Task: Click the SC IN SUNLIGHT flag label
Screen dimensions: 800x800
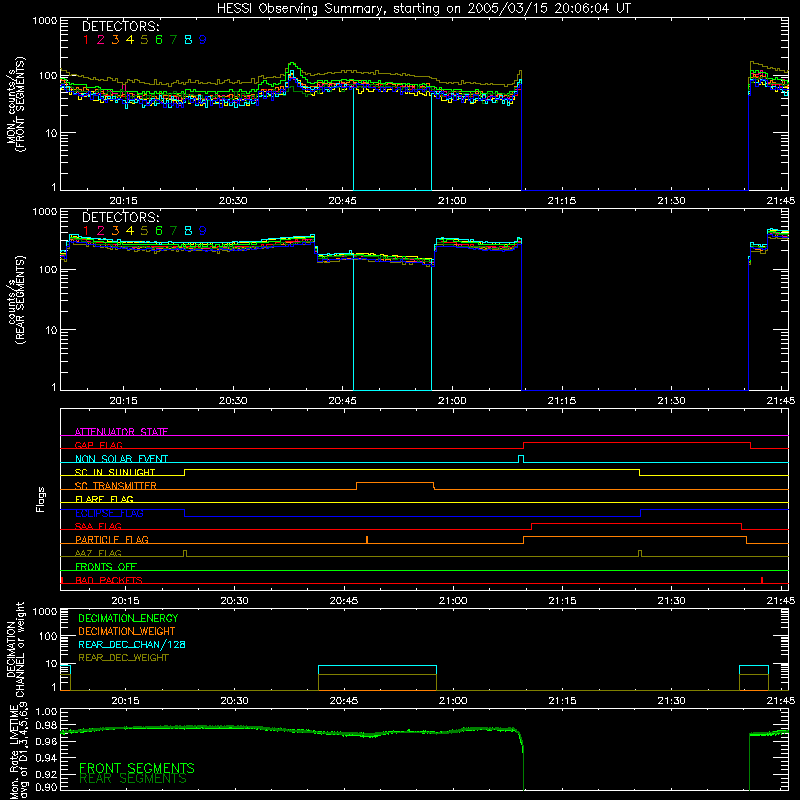Action: point(115,472)
